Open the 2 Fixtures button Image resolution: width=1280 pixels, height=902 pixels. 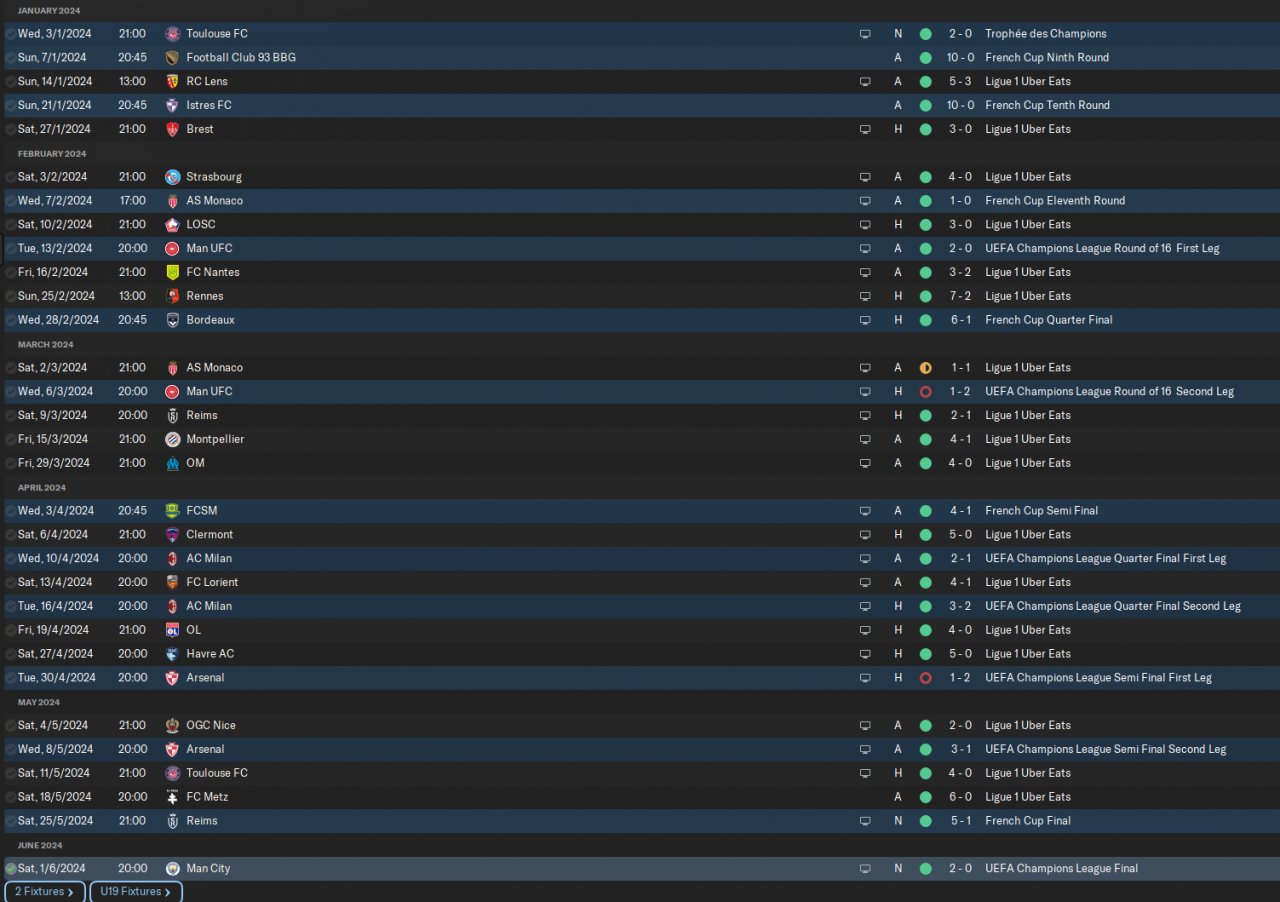(44, 892)
